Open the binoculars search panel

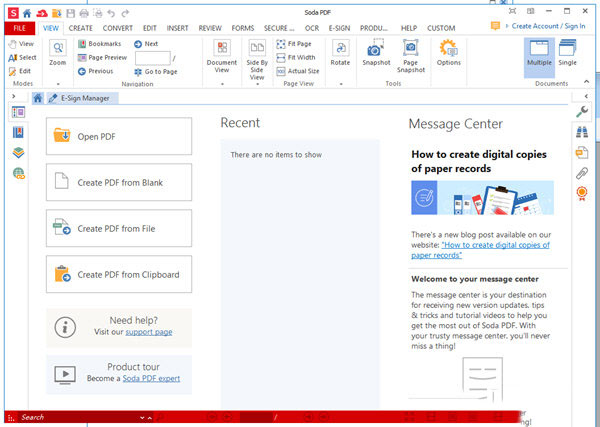click(581, 131)
